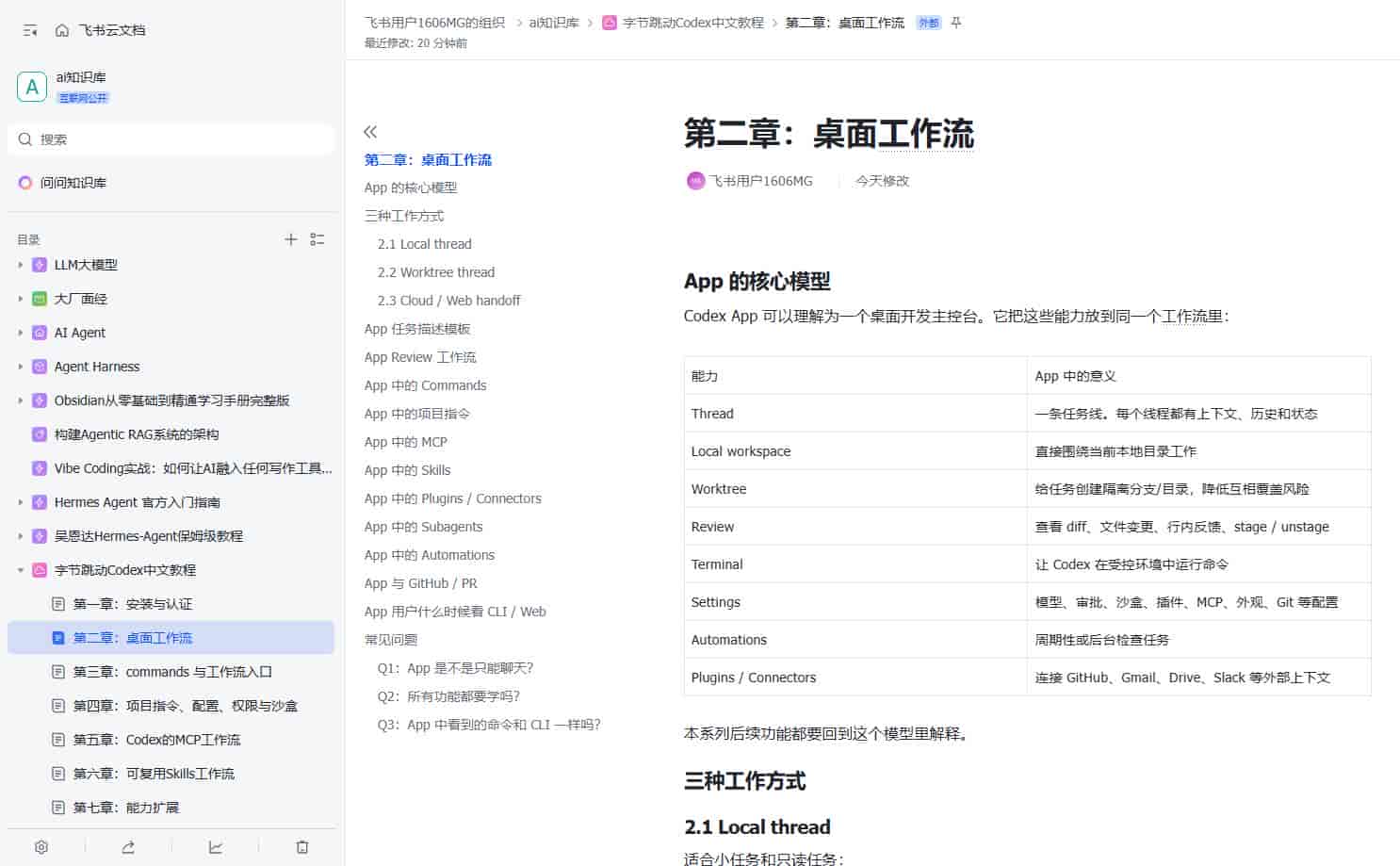
Task: Open 第五章：Codex的MCP工作流
Action: (x=171, y=740)
